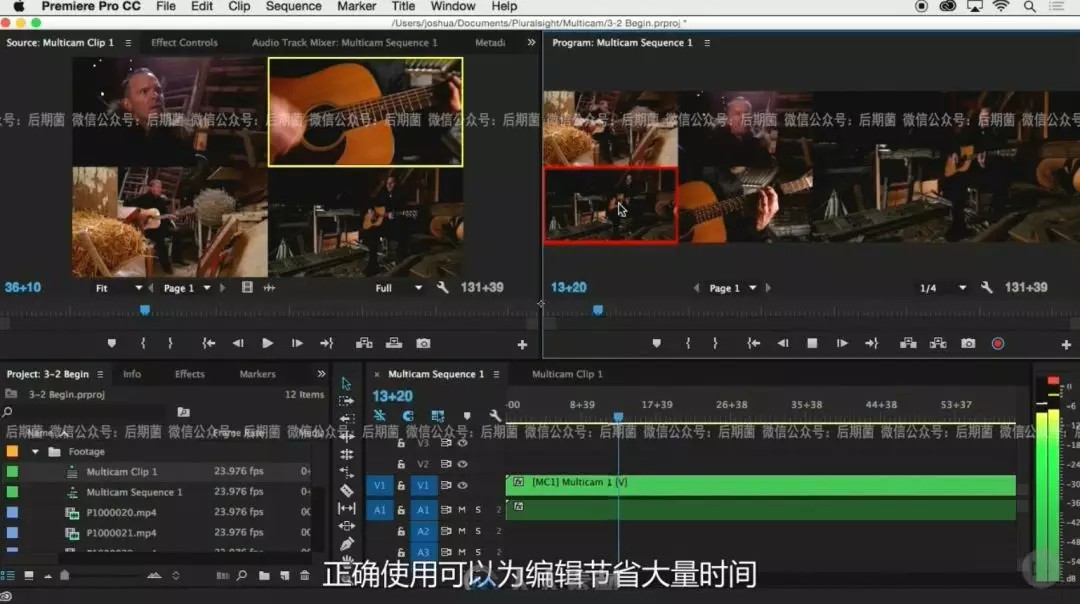Viewport: 1080px width, 604px height.
Task: Toggle the lock on track V1
Action: [x=401, y=486]
